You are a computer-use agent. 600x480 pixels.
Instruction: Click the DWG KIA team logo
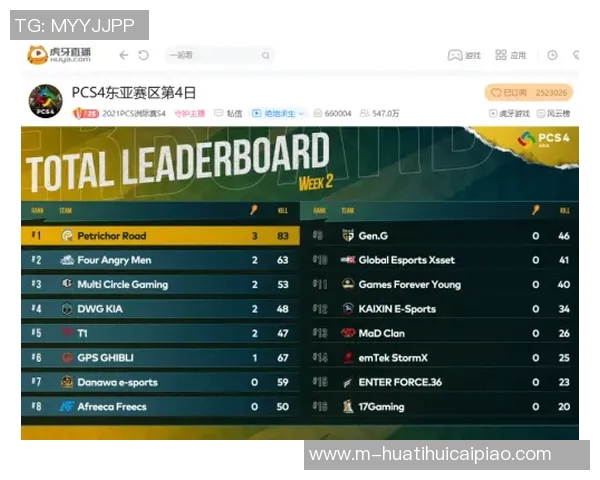(67, 309)
